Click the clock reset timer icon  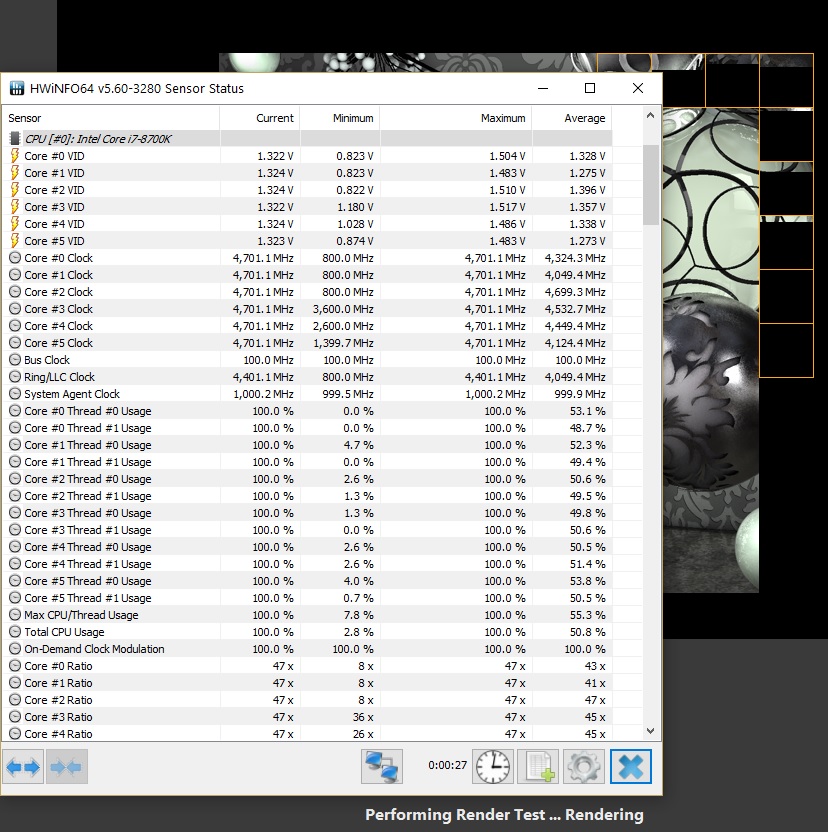point(493,767)
